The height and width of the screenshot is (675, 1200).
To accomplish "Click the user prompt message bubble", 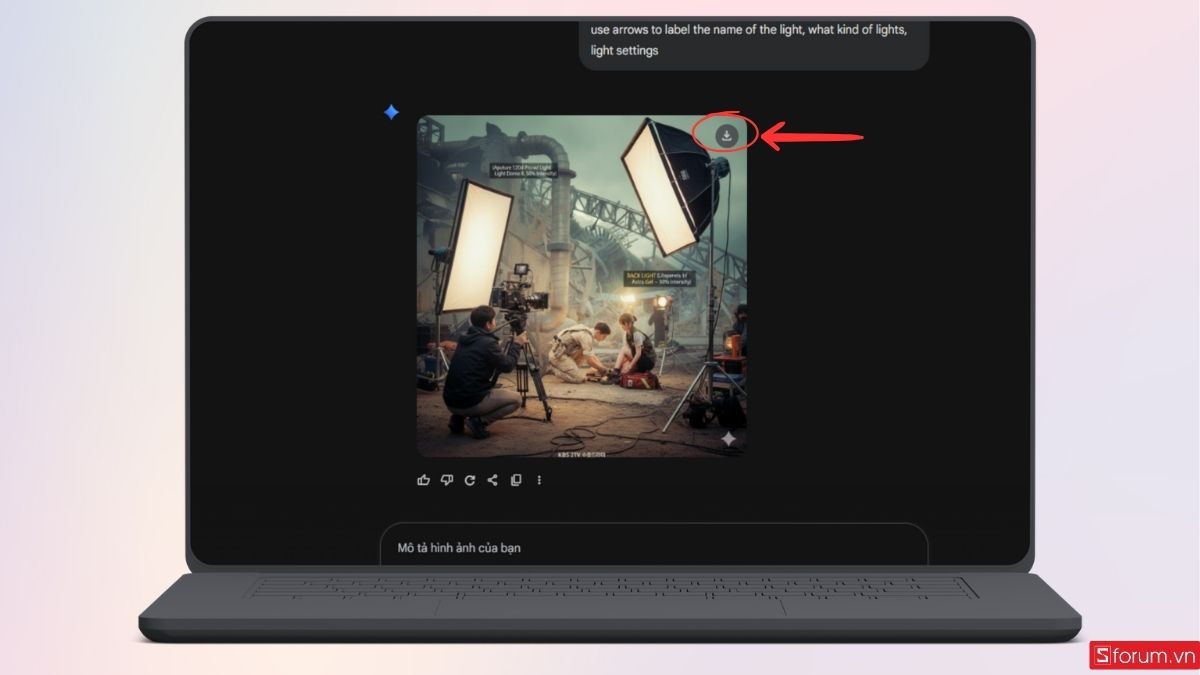I will pyautogui.click(x=753, y=40).
